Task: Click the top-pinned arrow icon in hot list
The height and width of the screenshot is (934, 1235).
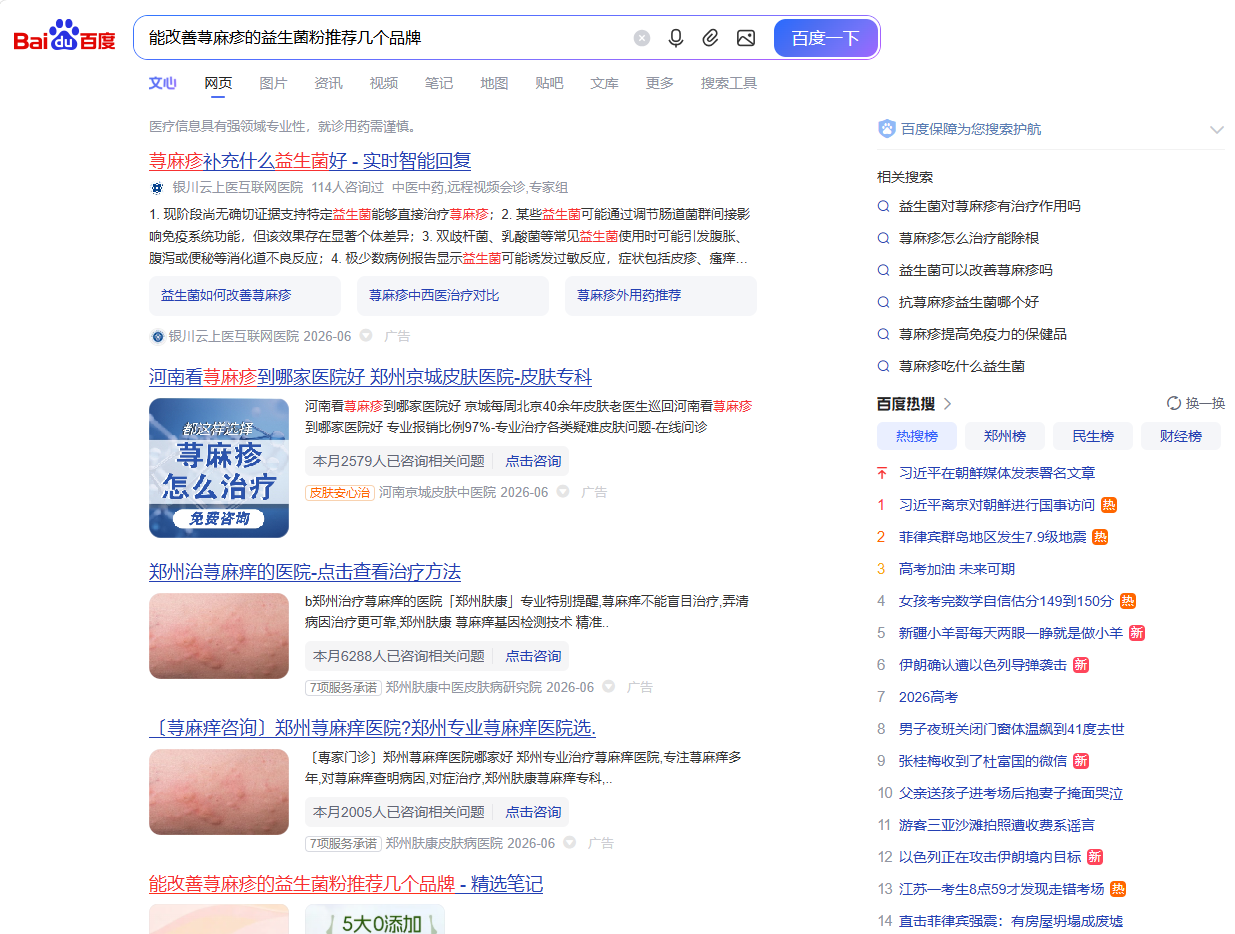Action: (x=882, y=473)
